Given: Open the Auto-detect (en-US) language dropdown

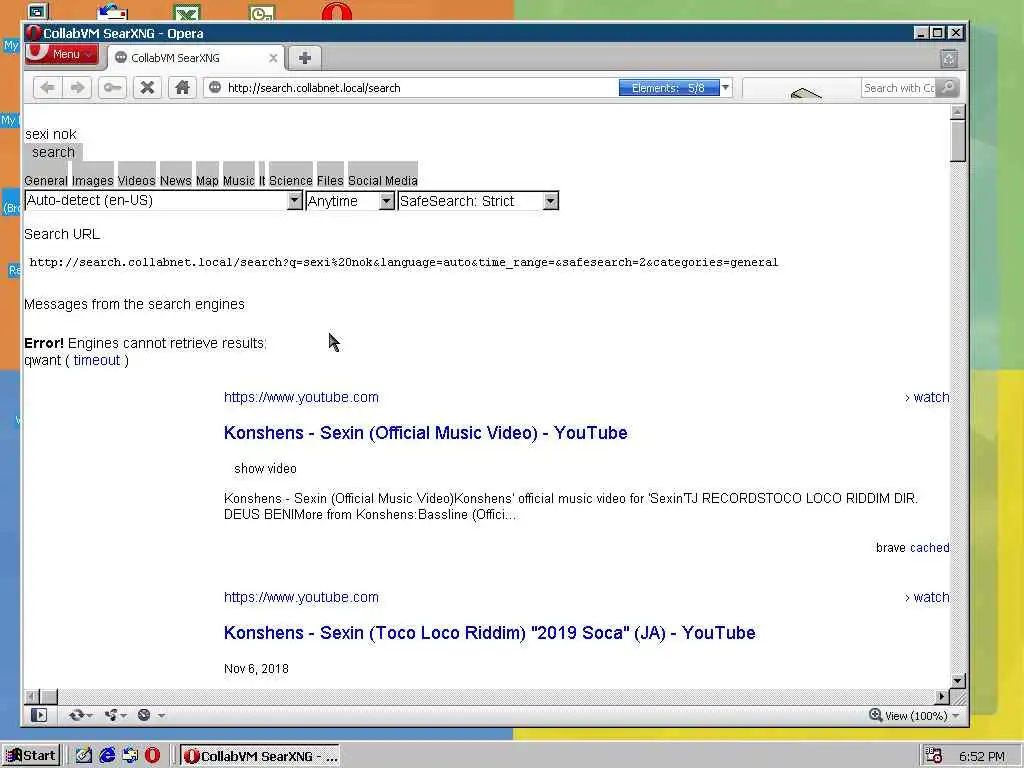Looking at the screenshot, I should [x=163, y=200].
